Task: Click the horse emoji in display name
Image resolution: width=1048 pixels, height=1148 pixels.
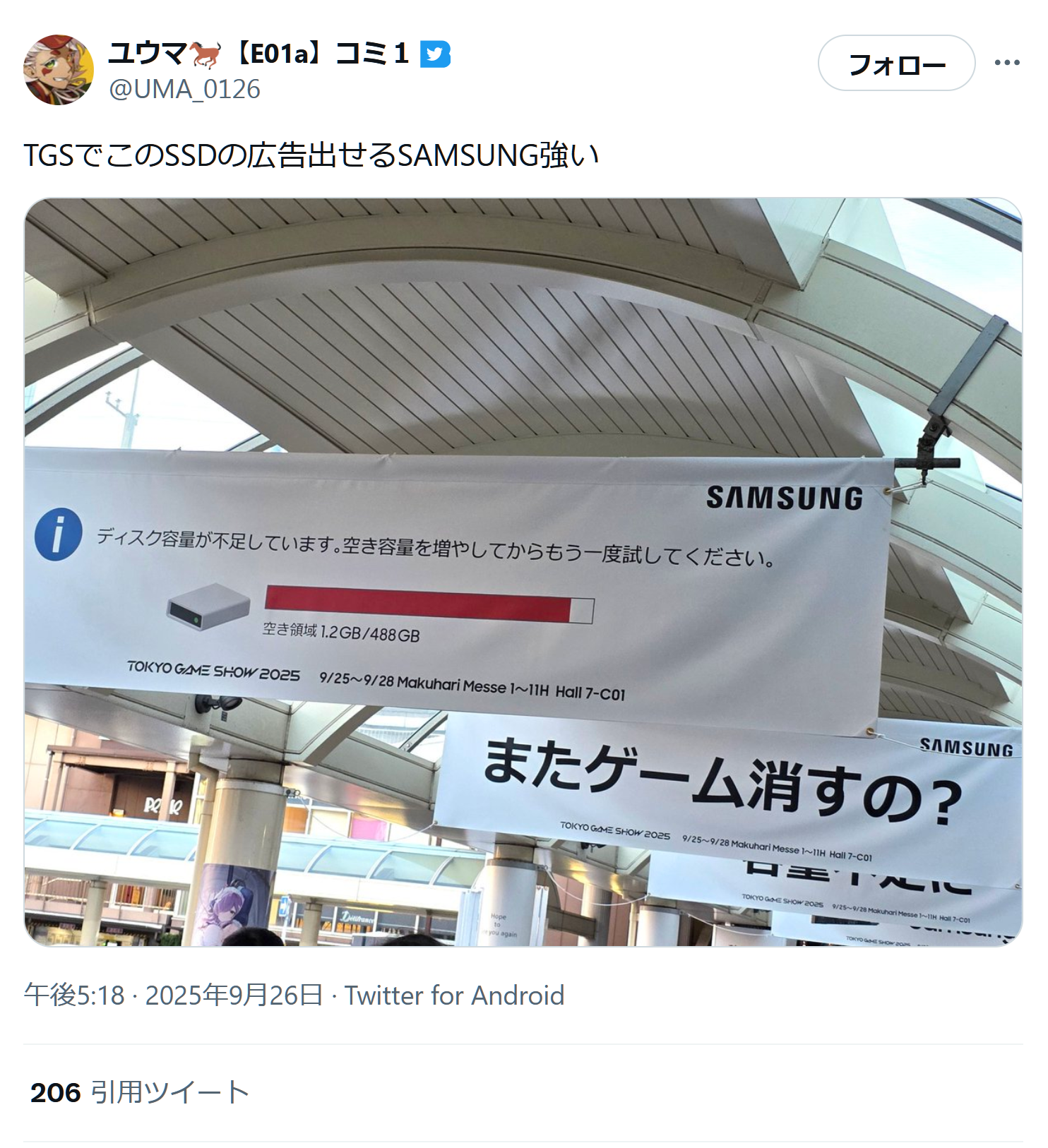Action: pos(205,54)
